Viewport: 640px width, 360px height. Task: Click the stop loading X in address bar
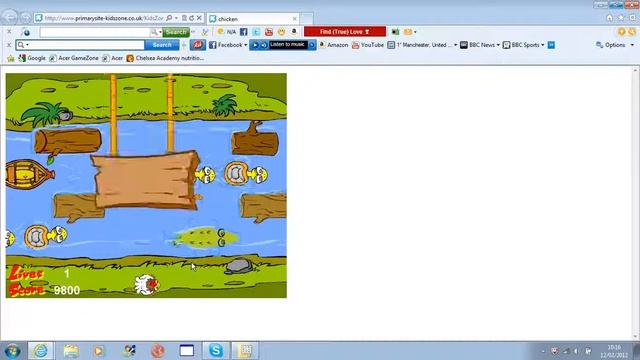click(199, 18)
